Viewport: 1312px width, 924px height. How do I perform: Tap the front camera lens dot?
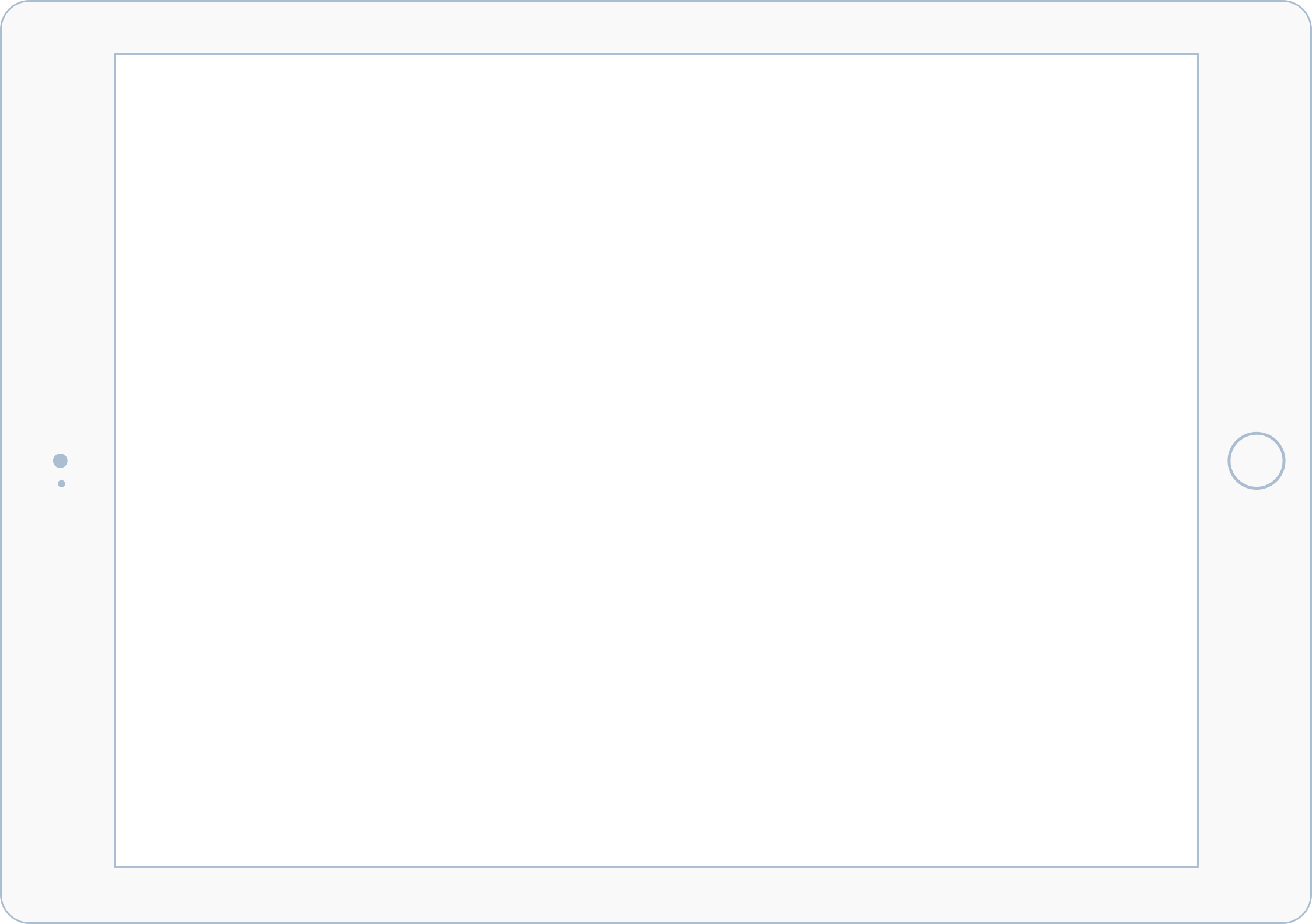pos(60,461)
